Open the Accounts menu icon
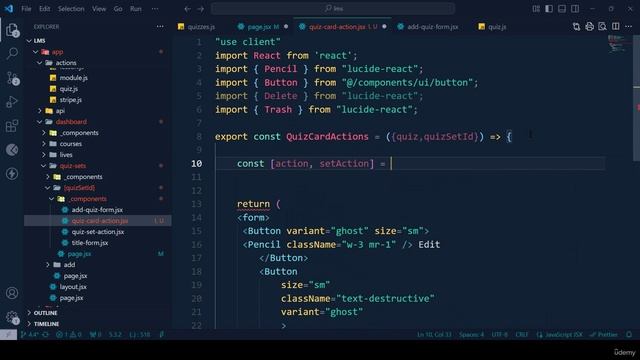Image resolution: width=640 pixels, height=360 pixels. click(x=12, y=293)
